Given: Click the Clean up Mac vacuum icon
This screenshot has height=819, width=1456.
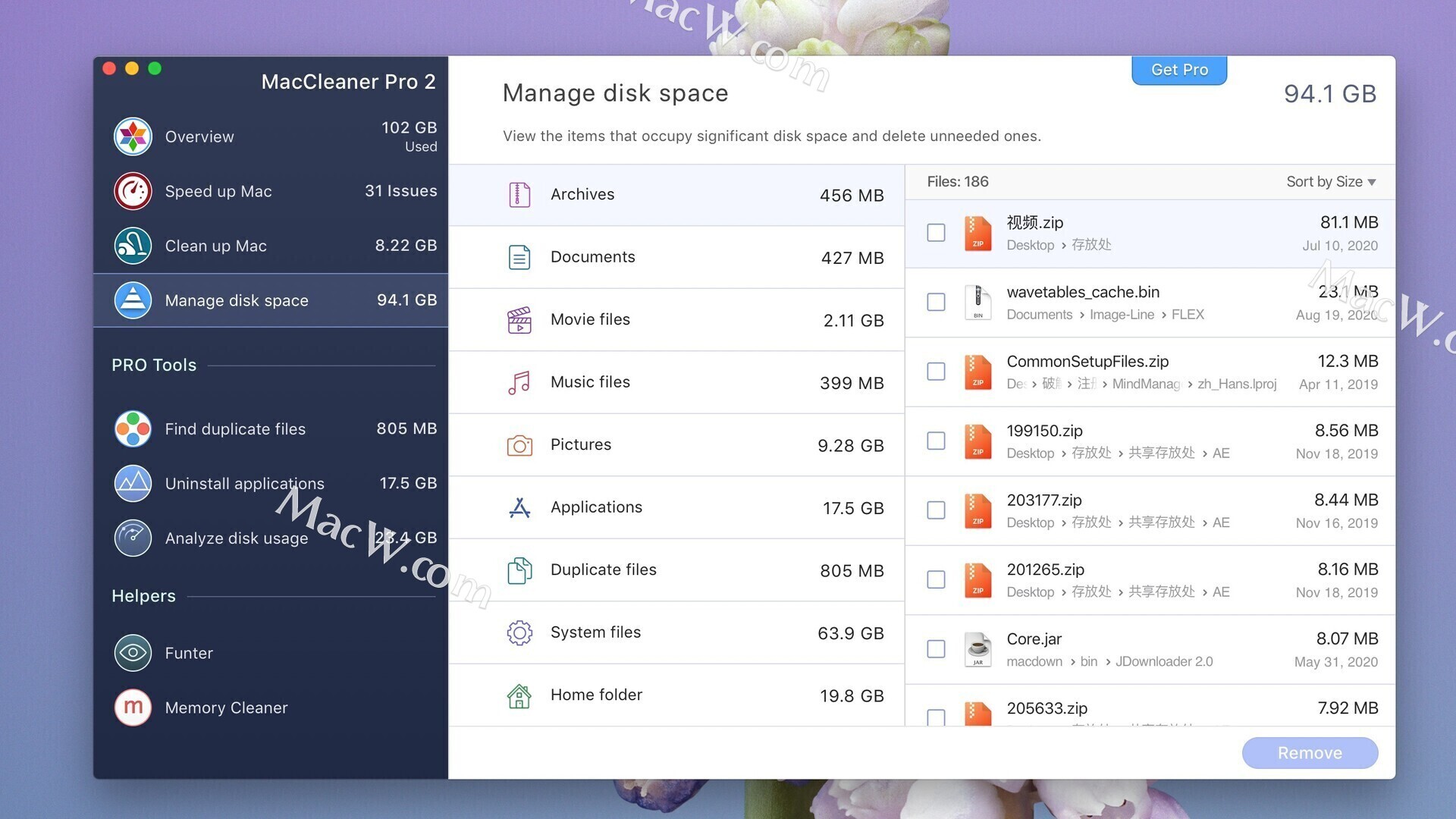Looking at the screenshot, I should coord(133,246).
